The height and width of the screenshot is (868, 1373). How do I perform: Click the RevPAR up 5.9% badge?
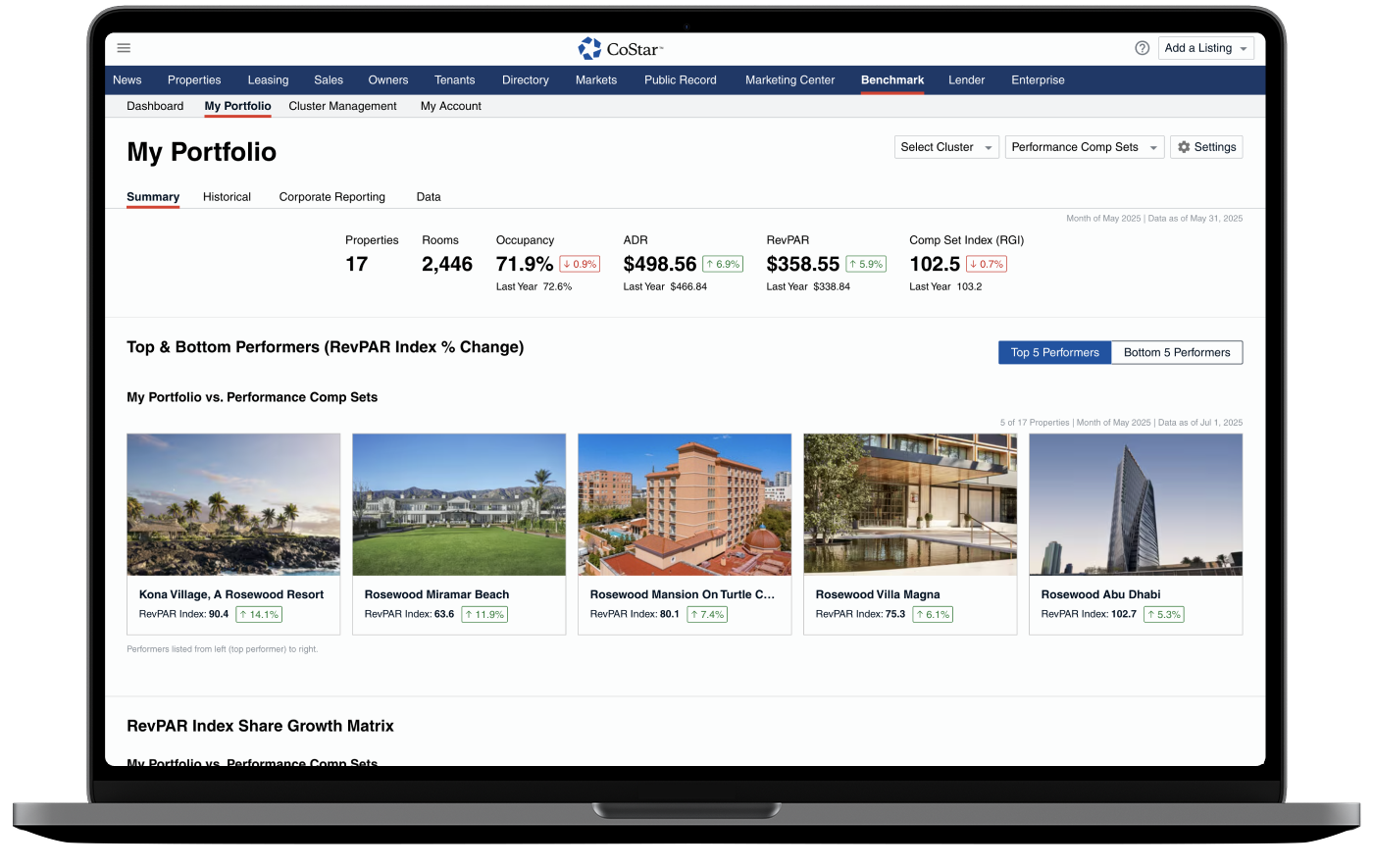click(866, 264)
